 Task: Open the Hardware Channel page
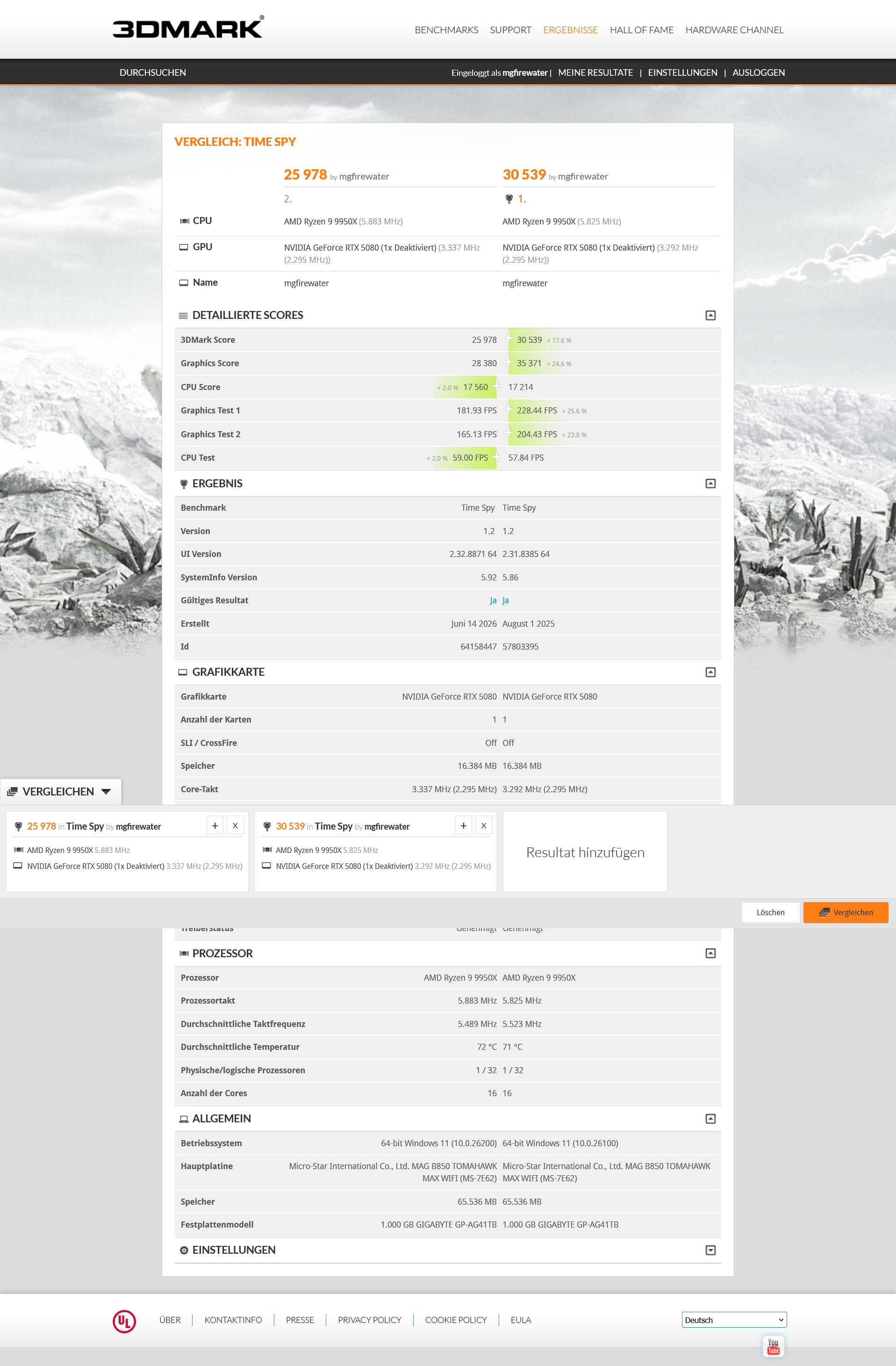tap(734, 30)
